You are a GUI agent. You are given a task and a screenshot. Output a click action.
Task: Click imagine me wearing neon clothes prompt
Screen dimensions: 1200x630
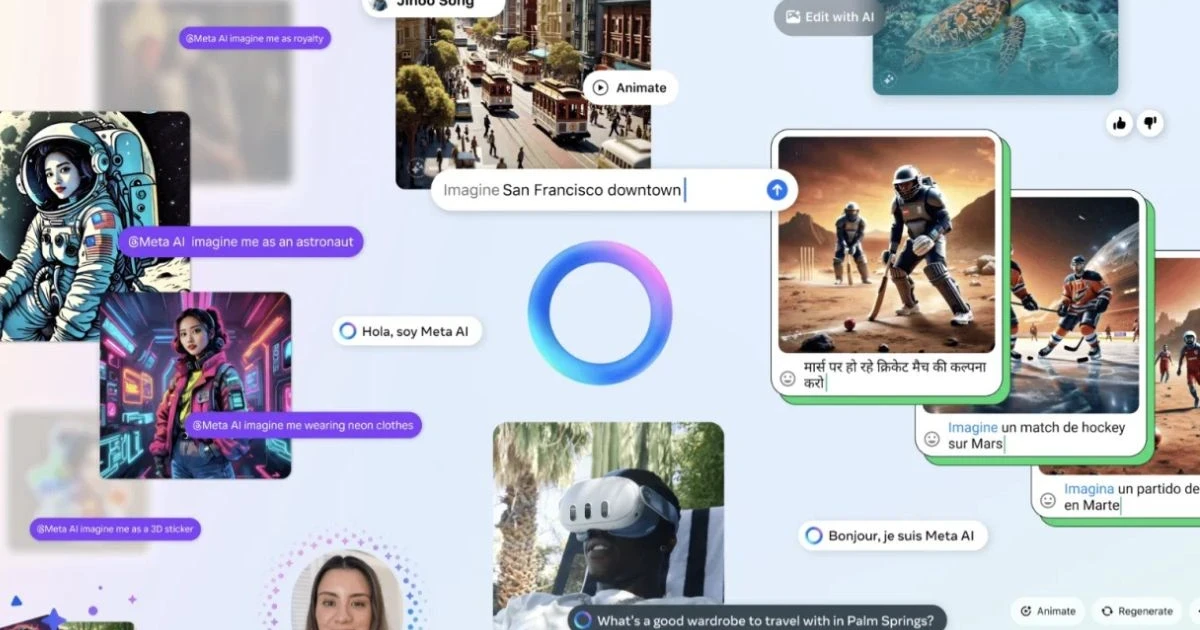[302, 425]
